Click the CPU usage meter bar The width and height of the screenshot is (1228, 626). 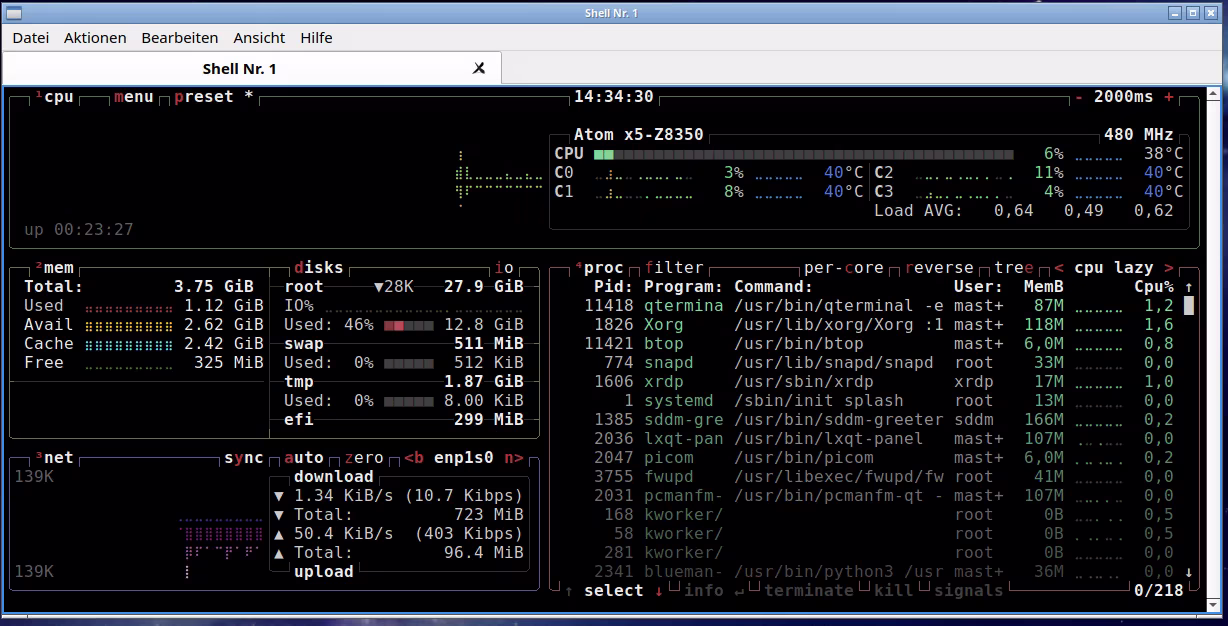[x=804, y=154]
